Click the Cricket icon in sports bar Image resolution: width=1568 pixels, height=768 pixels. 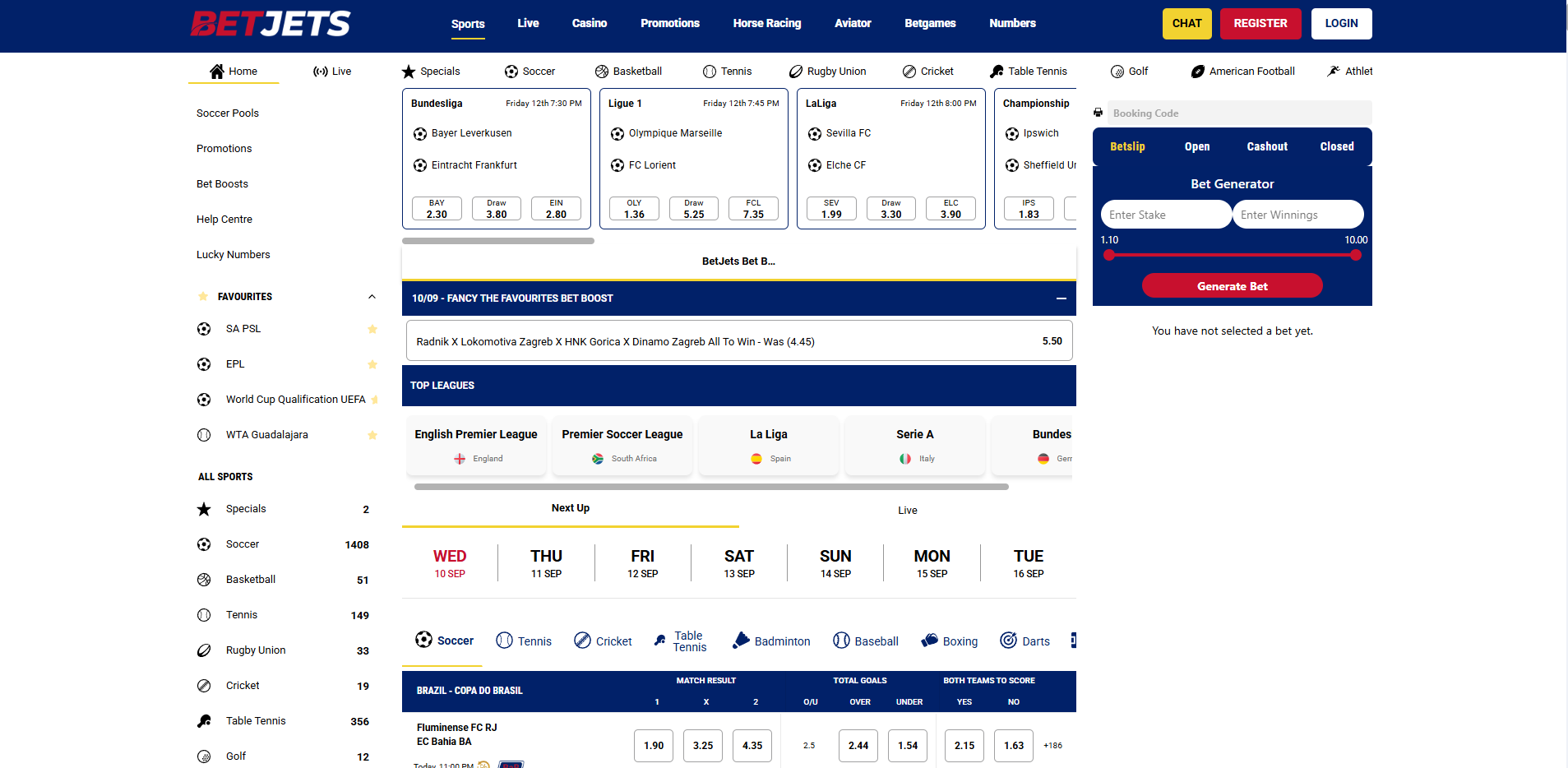[x=909, y=71]
